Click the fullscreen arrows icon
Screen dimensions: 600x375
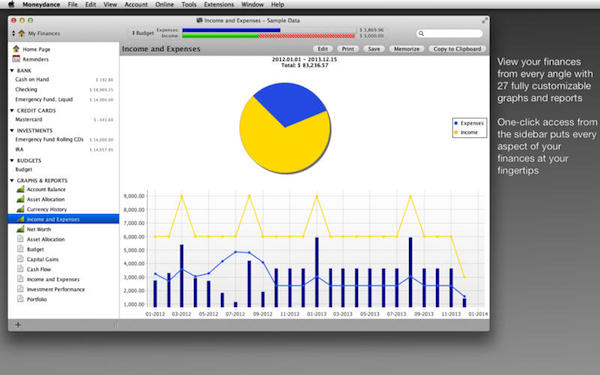click(x=484, y=21)
